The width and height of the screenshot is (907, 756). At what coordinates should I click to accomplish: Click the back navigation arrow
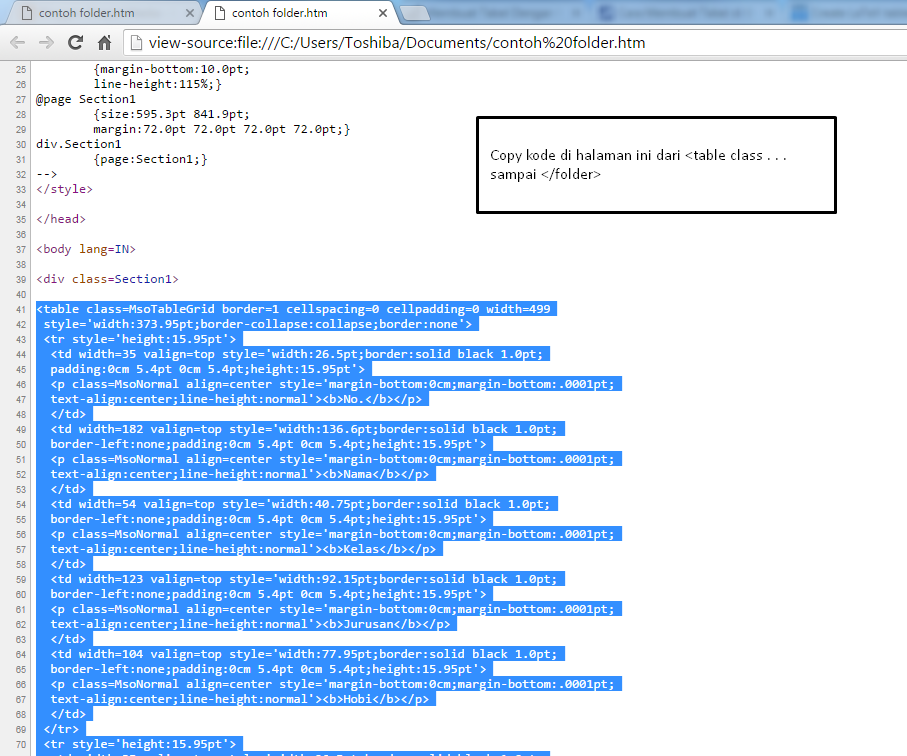click(18, 44)
